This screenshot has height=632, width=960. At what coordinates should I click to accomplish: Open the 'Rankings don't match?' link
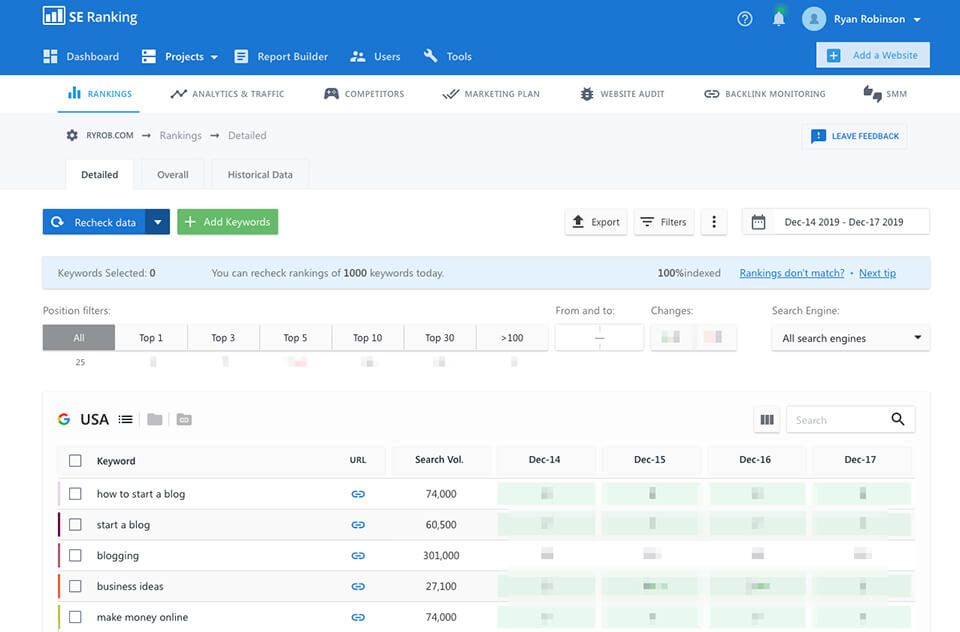[x=791, y=272]
